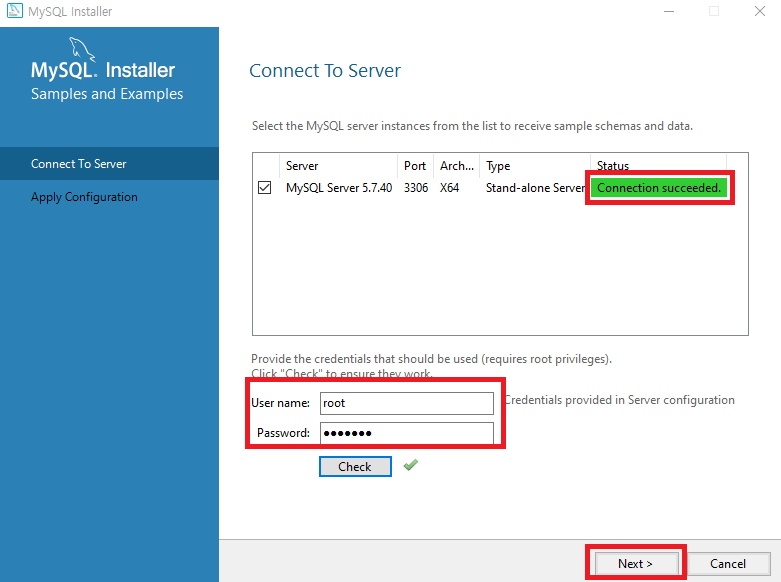
Task: Click the MySQL dolphin logo
Action: pyautogui.click(x=82, y=49)
